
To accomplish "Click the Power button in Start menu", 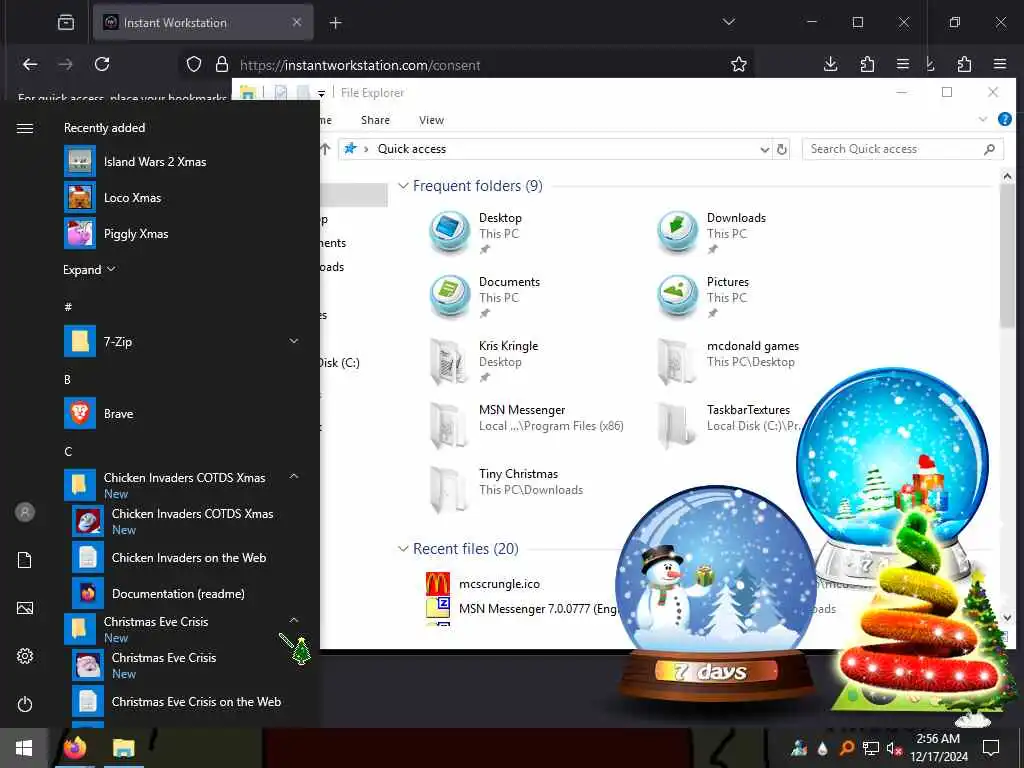I will [25, 704].
